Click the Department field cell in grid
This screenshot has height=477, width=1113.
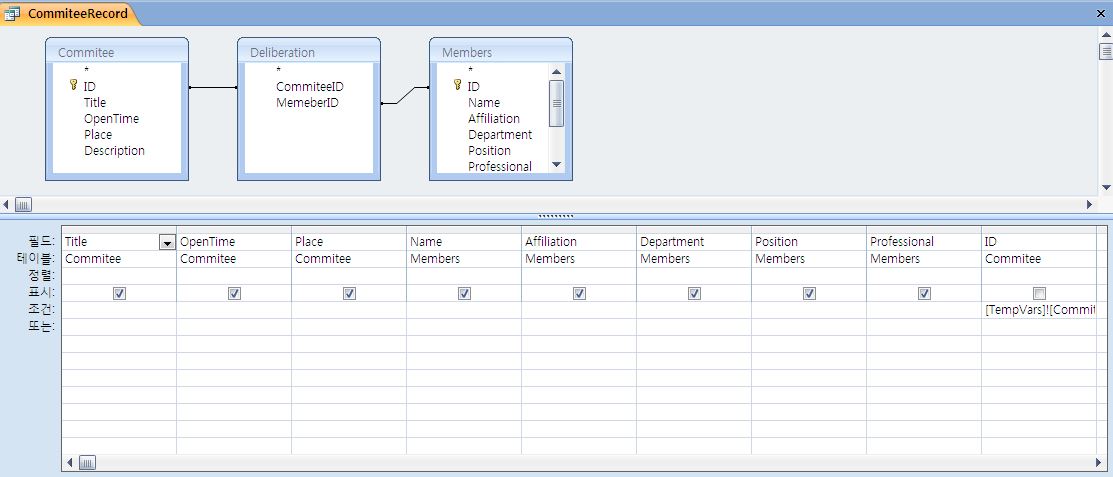coord(694,242)
